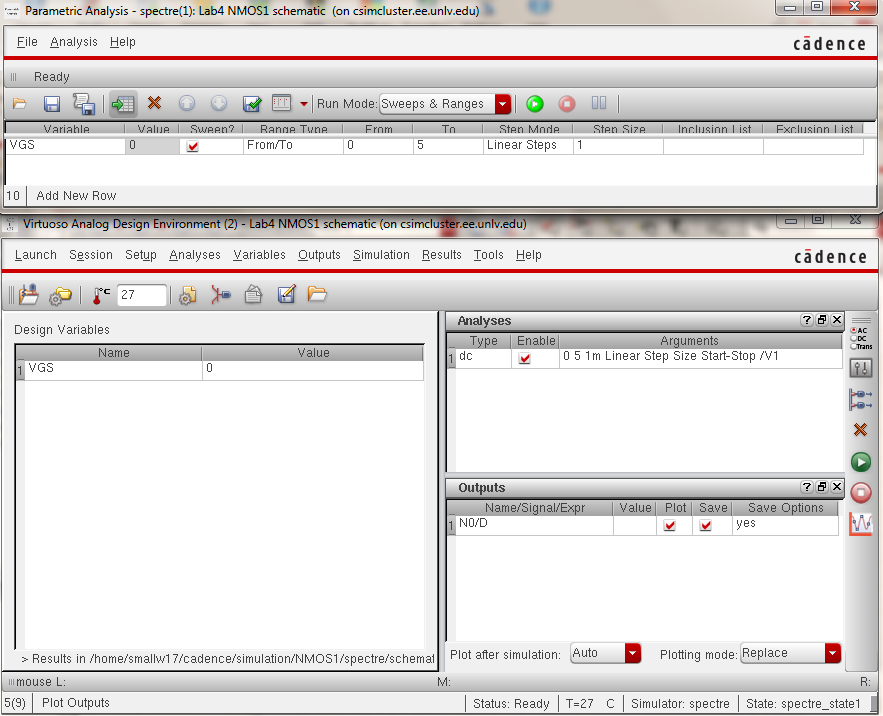Click the Step Size cell showing 1
This screenshot has height=716, width=883.
pos(618,145)
